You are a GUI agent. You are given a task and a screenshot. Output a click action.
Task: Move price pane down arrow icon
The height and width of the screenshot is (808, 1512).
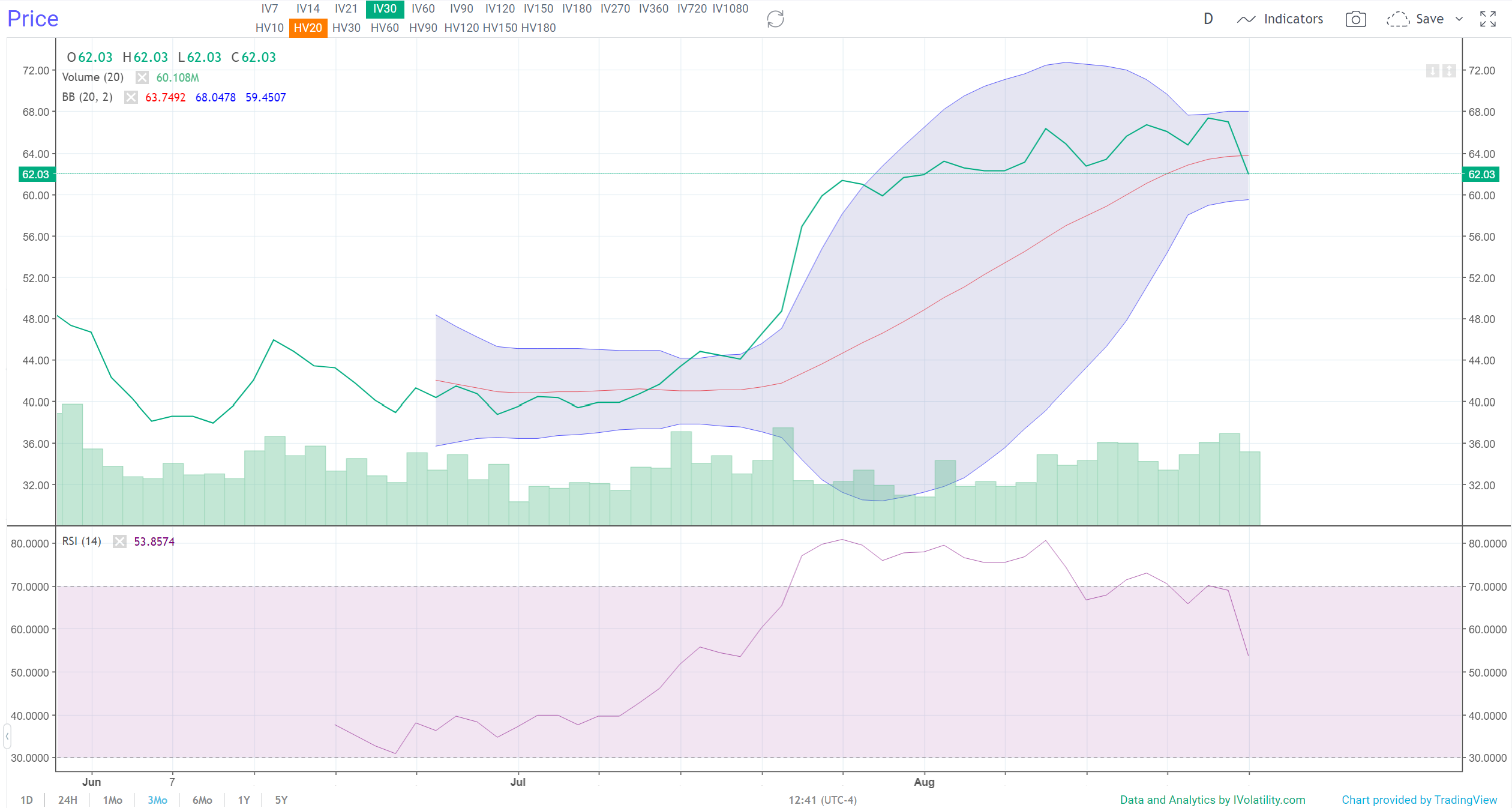click(x=1432, y=71)
